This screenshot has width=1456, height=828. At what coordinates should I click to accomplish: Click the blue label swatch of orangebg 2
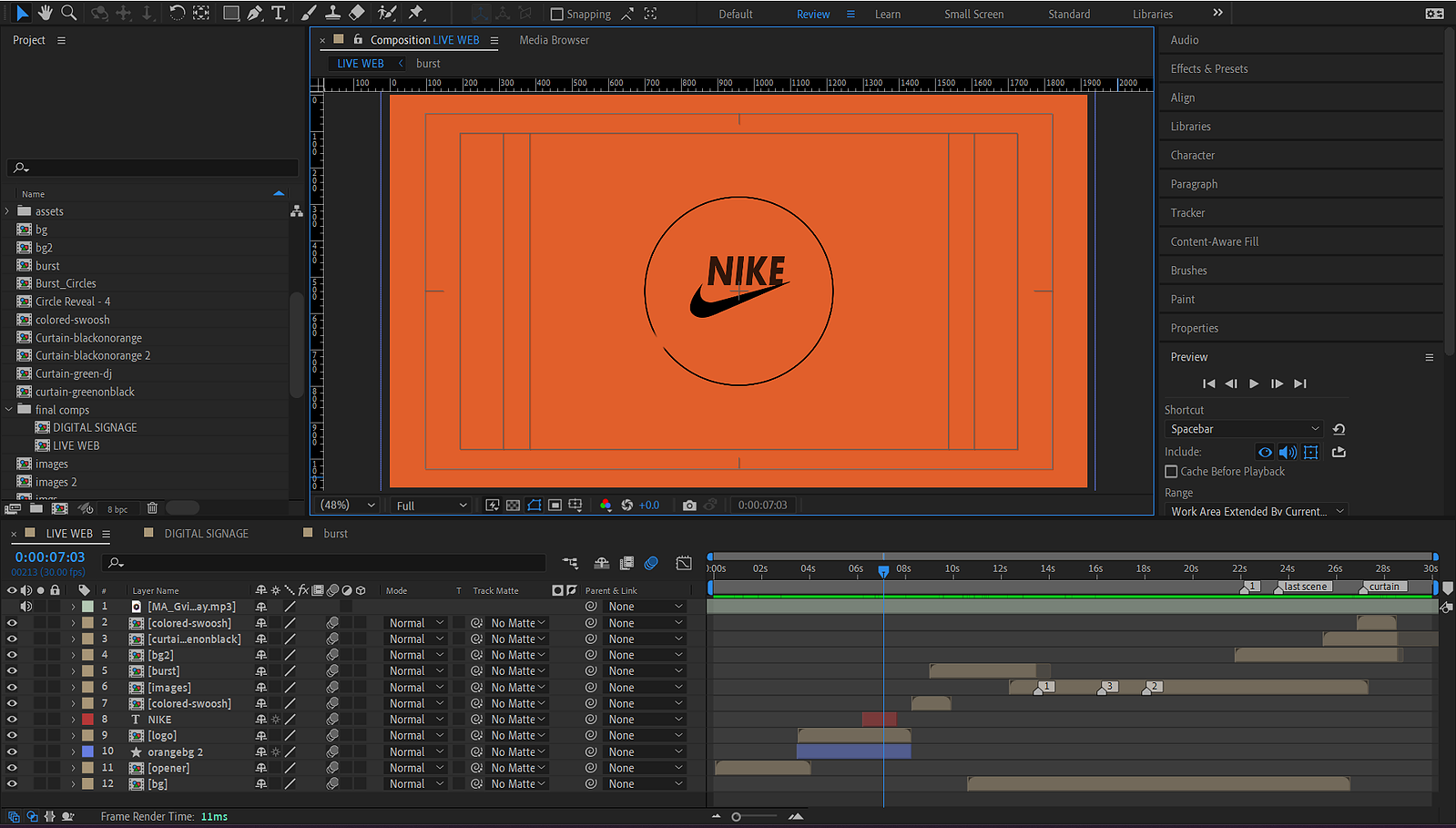point(87,751)
